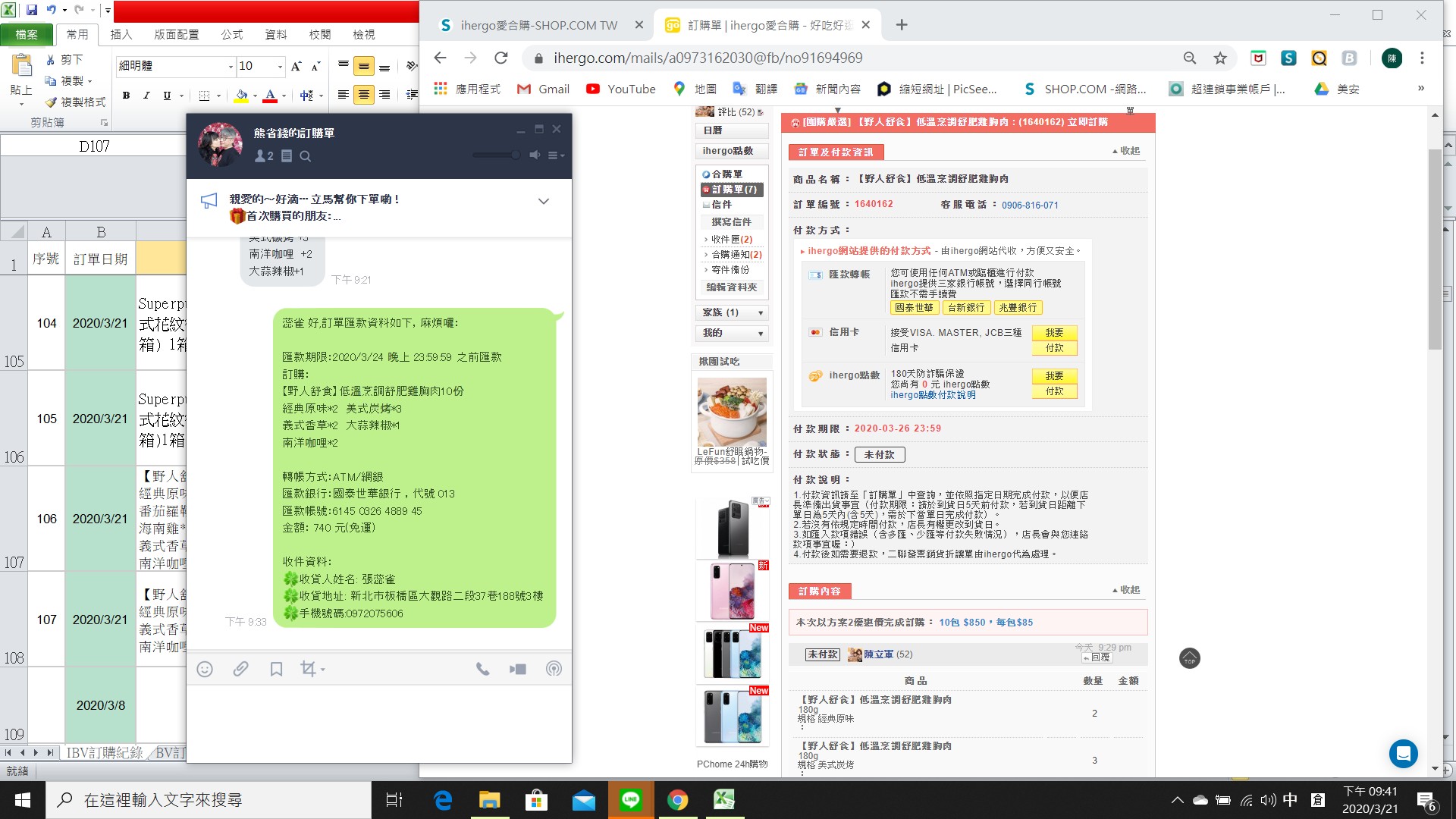
Task: Click 我要付款 for credit card
Action: point(1054,340)
